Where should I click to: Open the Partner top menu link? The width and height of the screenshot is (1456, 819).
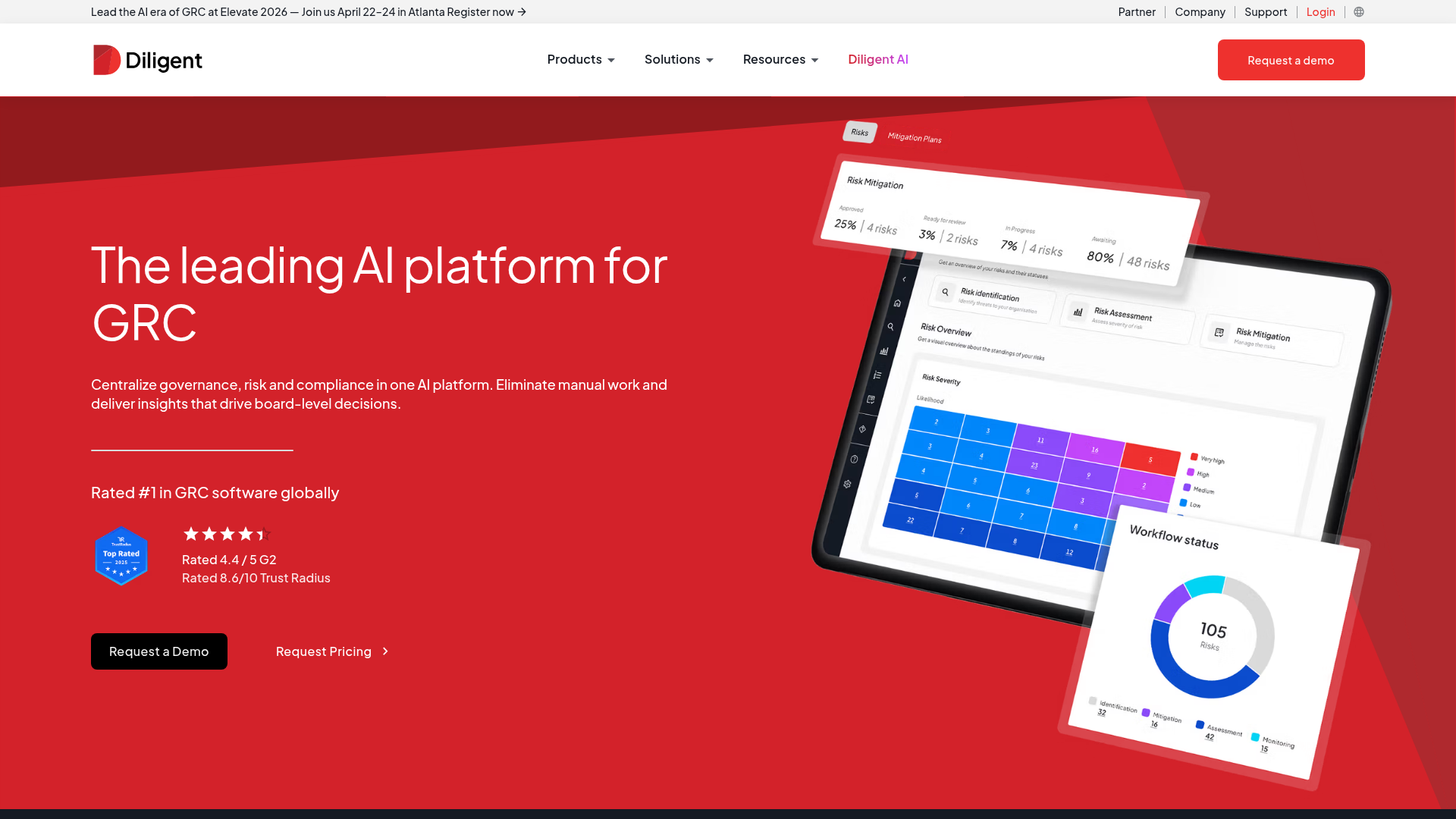(x=1137, y=12)
